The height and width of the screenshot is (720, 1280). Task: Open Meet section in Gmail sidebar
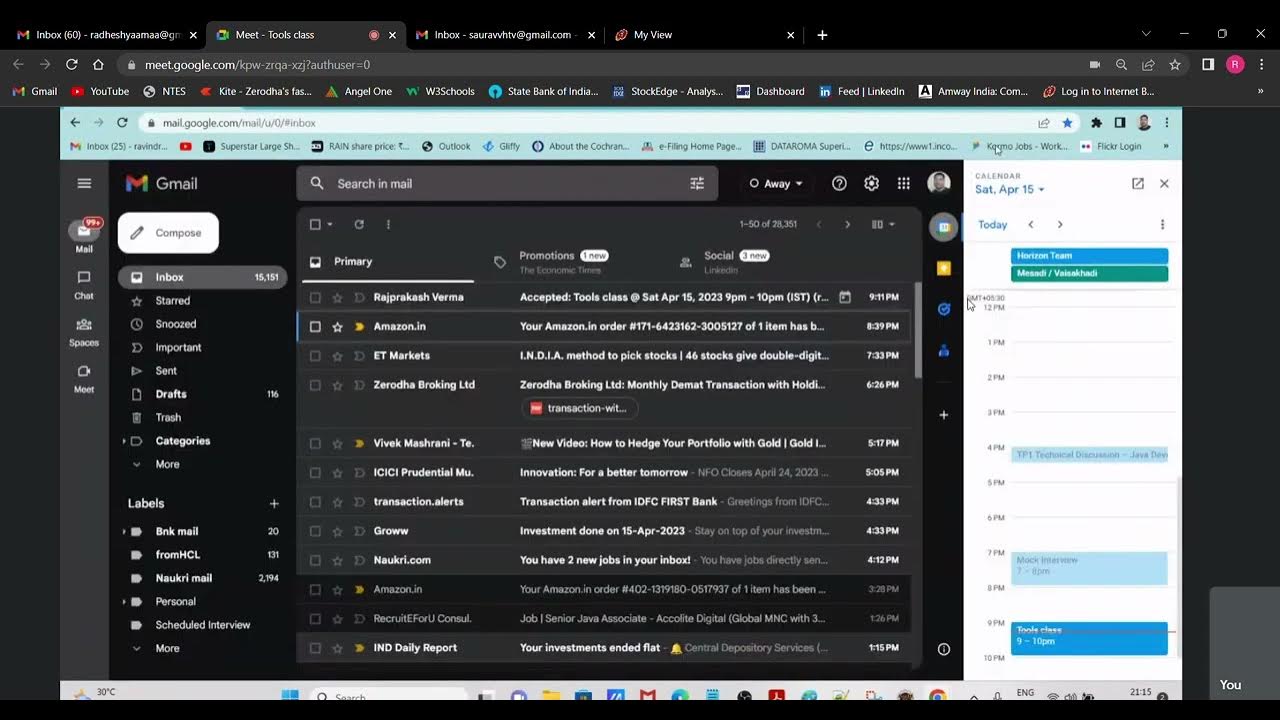point(84,378)
